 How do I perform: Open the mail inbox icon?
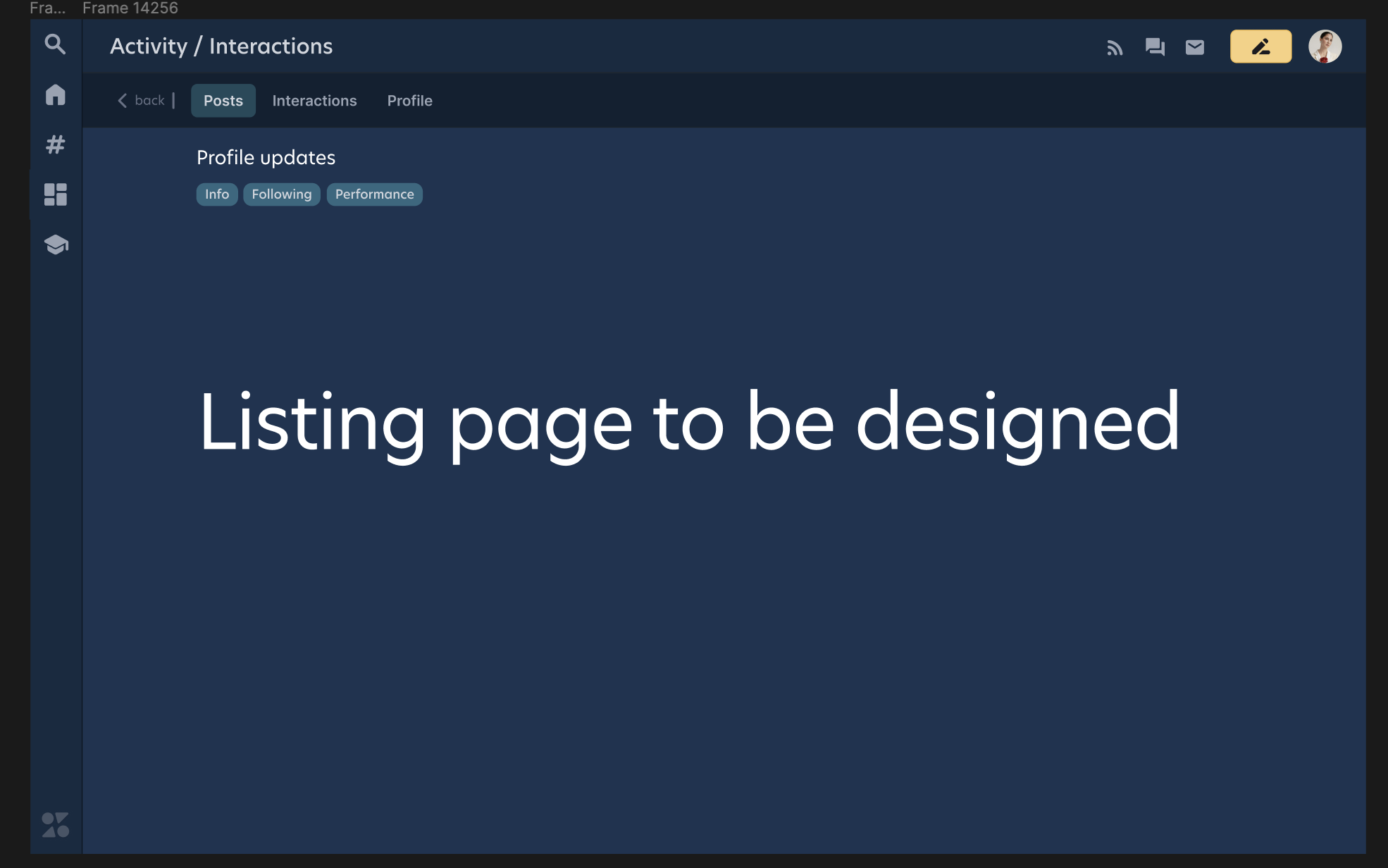click(x=1195, y=46)
